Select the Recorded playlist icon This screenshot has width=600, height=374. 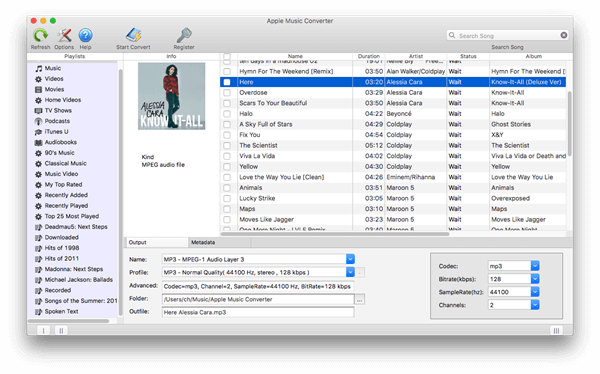[x=39, y=291]
